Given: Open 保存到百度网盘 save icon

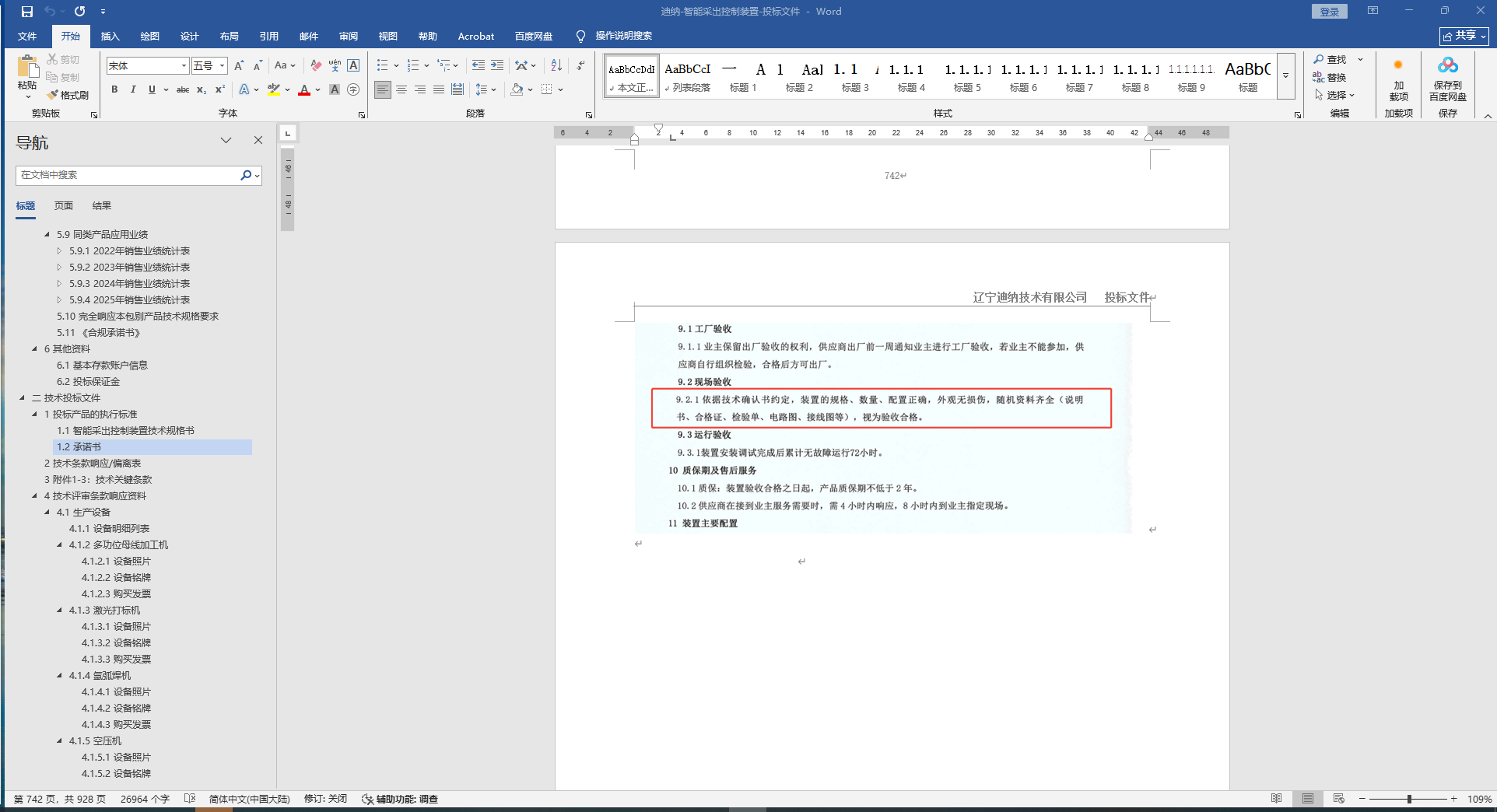Looking at the screenshot, I should [x=1447, y=79].
